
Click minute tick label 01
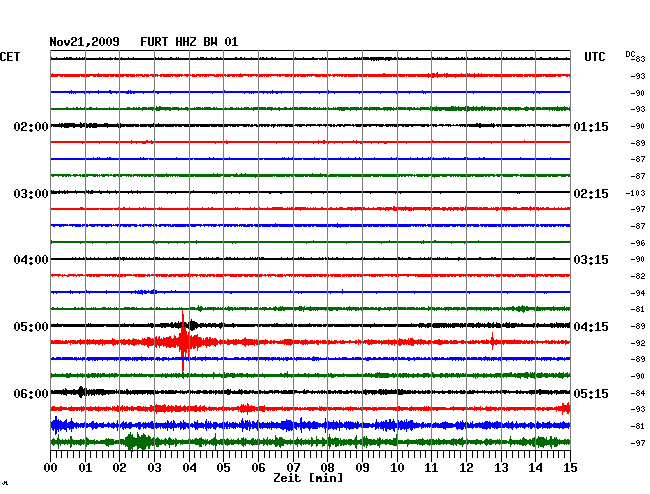[85, 468]
